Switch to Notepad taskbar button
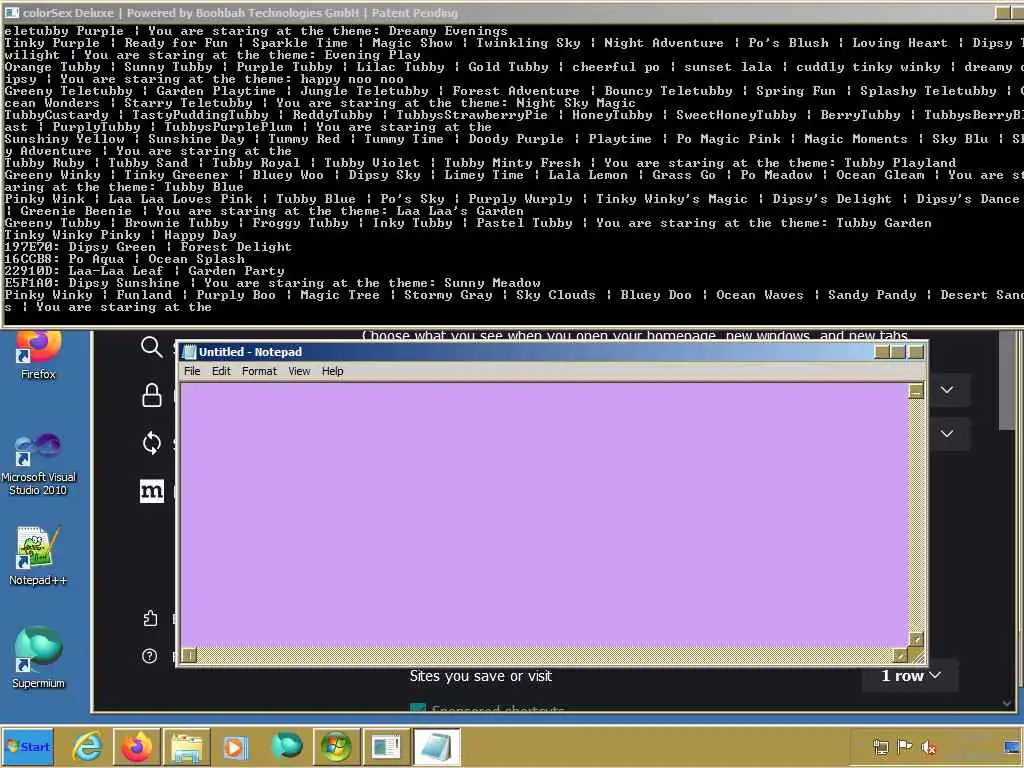Viewport: 1024px width, 768px height. point(436,746)
